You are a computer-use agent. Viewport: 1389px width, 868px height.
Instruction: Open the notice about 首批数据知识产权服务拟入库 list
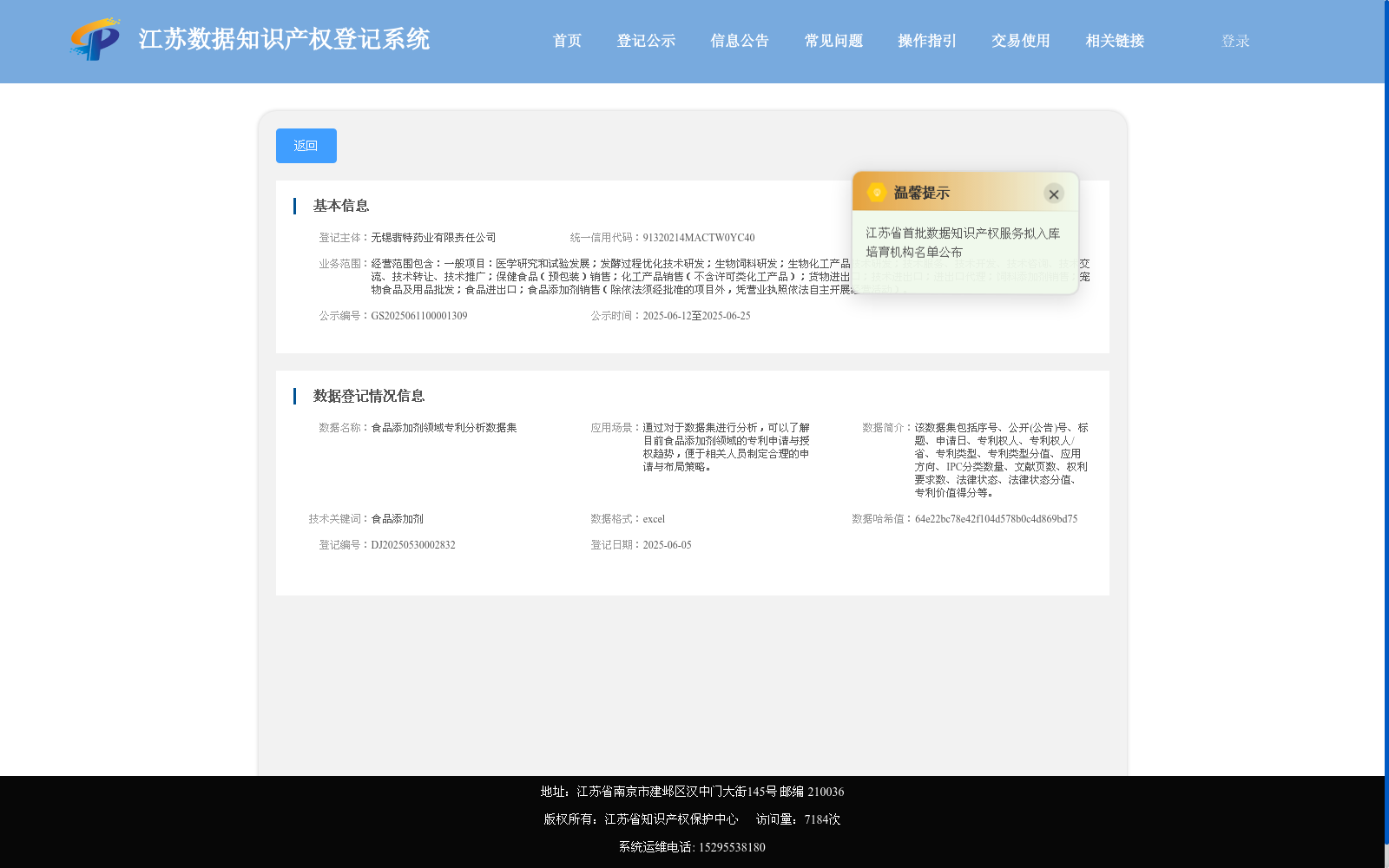[963, 242]
